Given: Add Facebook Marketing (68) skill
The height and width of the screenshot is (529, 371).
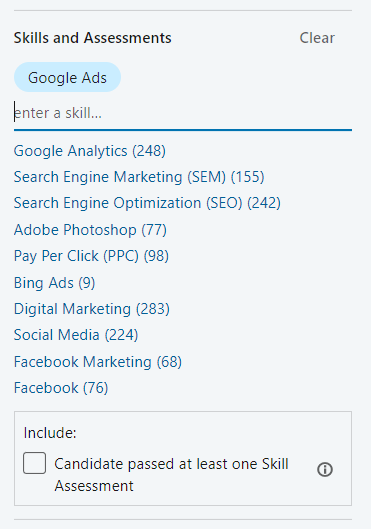Looking at the screenshot, I should [98, 362].
